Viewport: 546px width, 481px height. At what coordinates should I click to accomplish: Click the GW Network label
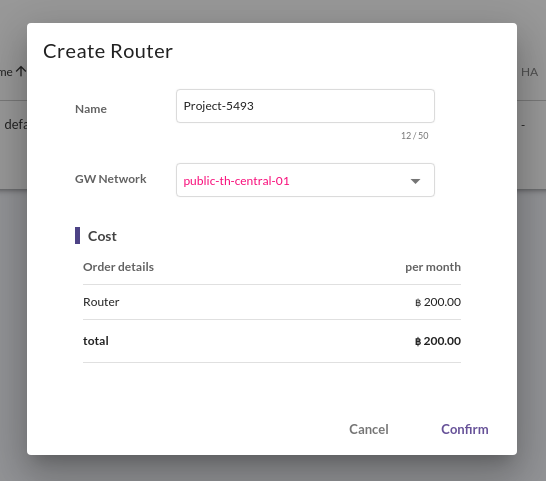pyautogui.click(x=111, y=179)
